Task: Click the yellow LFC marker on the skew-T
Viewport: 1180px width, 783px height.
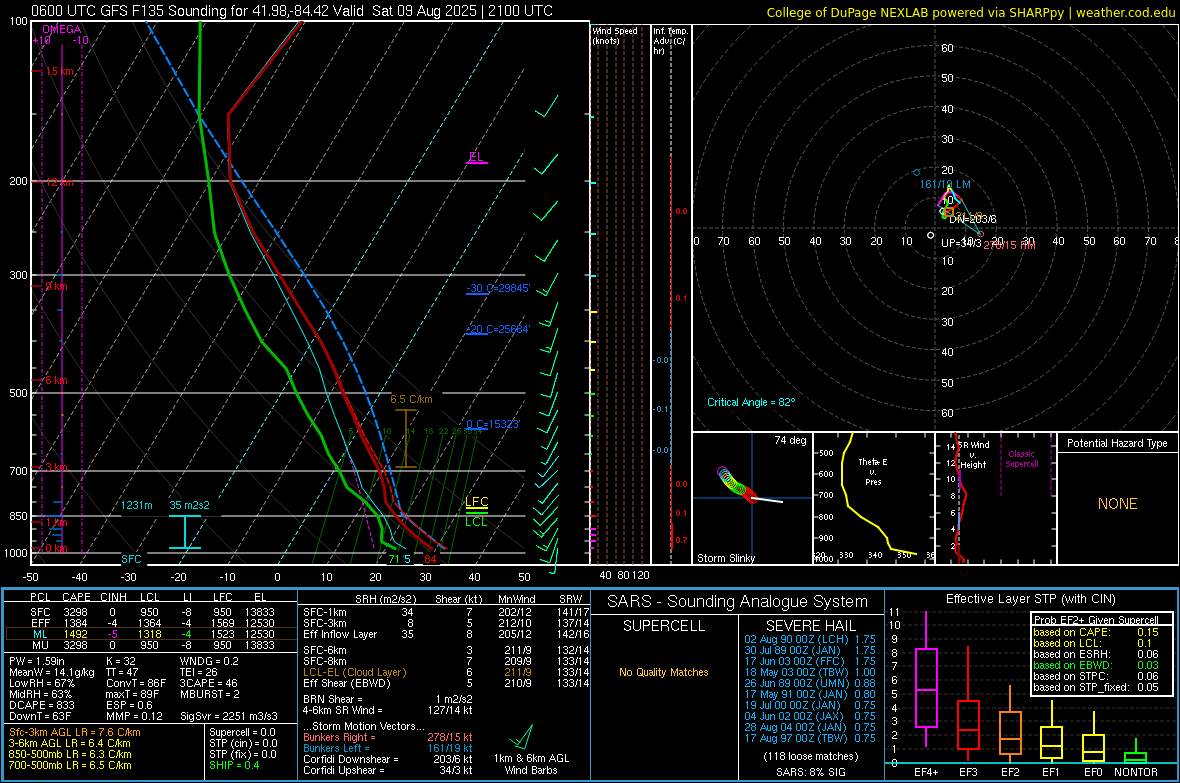Action: click(x=476, y=502)
